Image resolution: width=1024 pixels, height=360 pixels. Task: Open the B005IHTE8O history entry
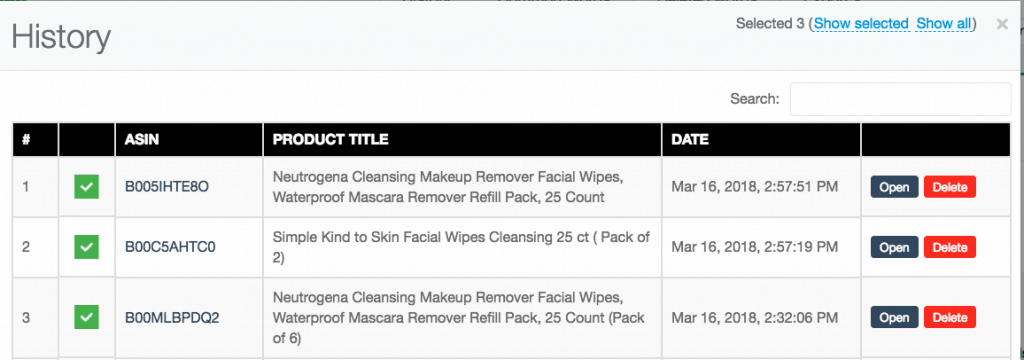pos(894,187)
